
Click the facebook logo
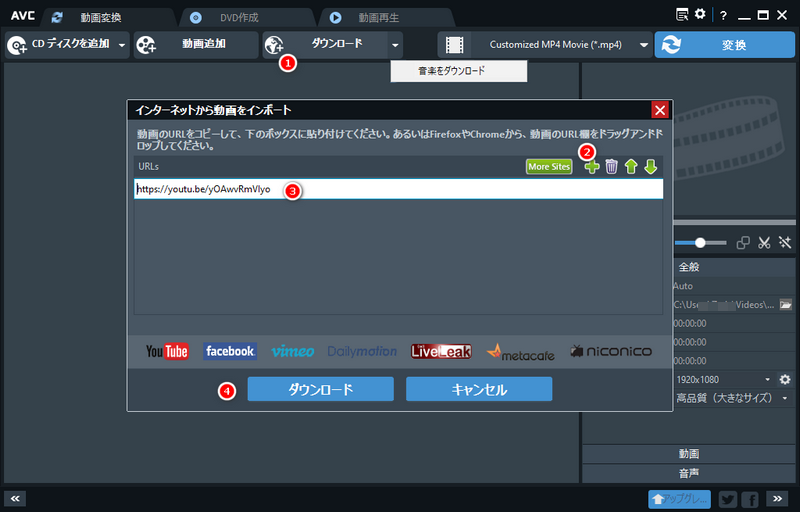coord(230,351)
